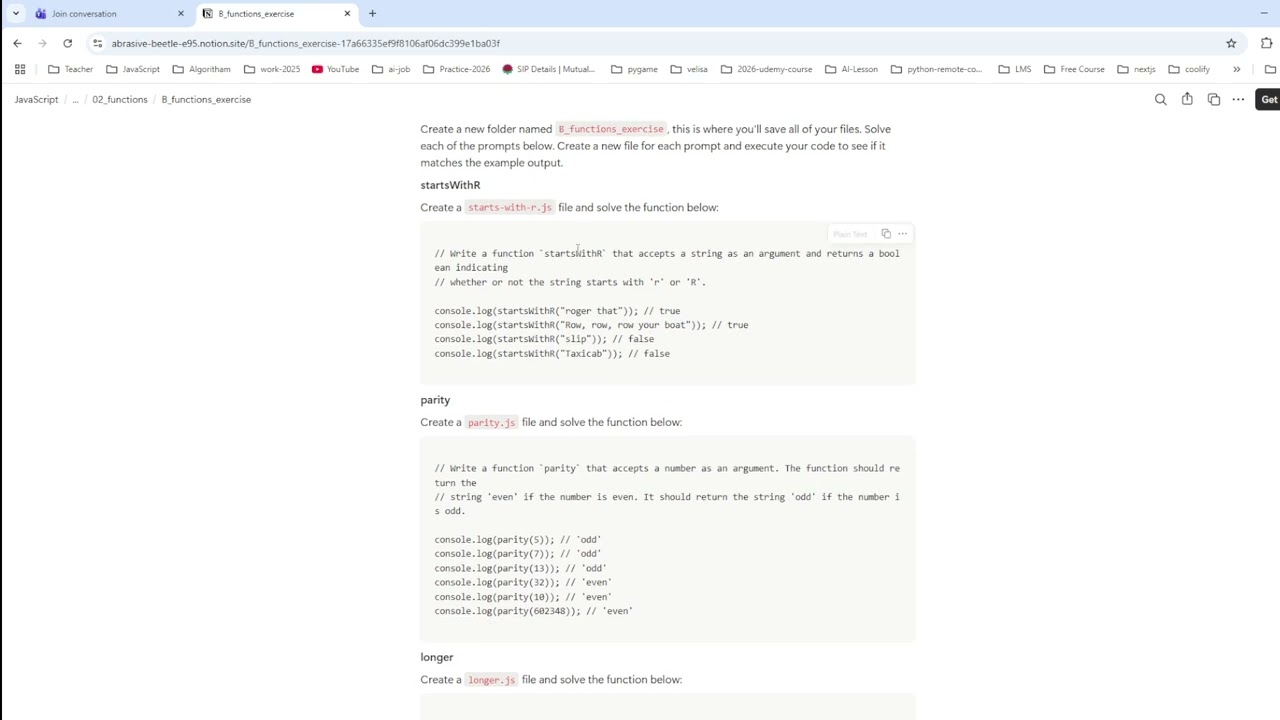Open the Free Course bookmarks folder
The height and width of the screenshot is (720, 1280).
(x=1073, y=69)
